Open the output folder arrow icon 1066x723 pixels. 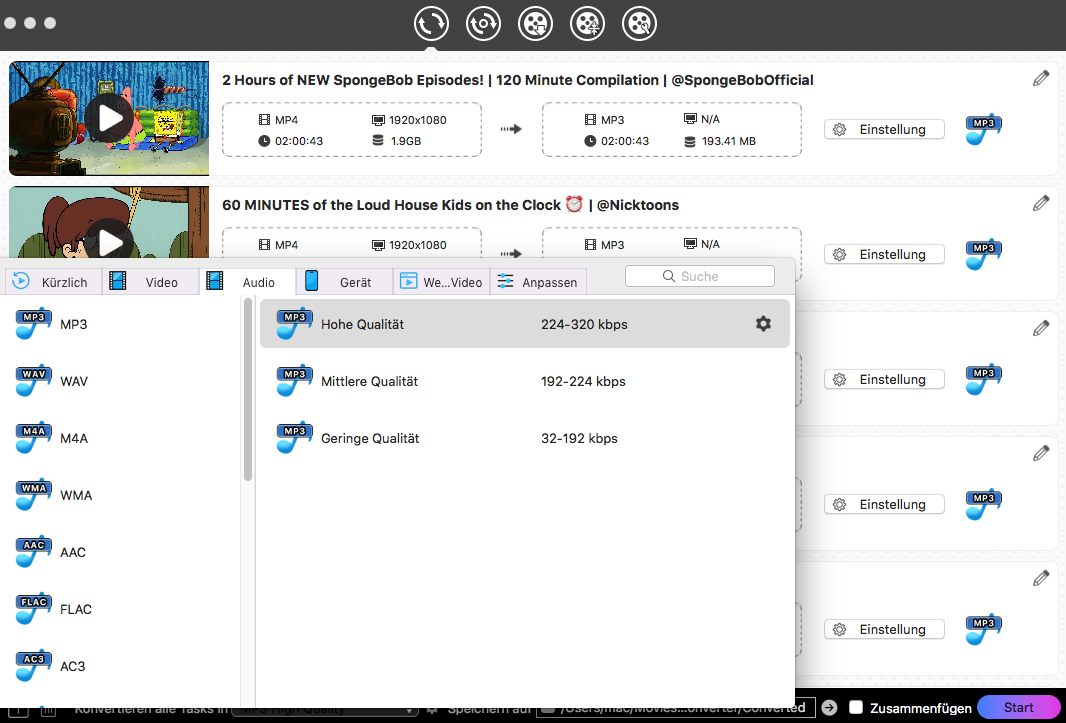click(829, 707)
